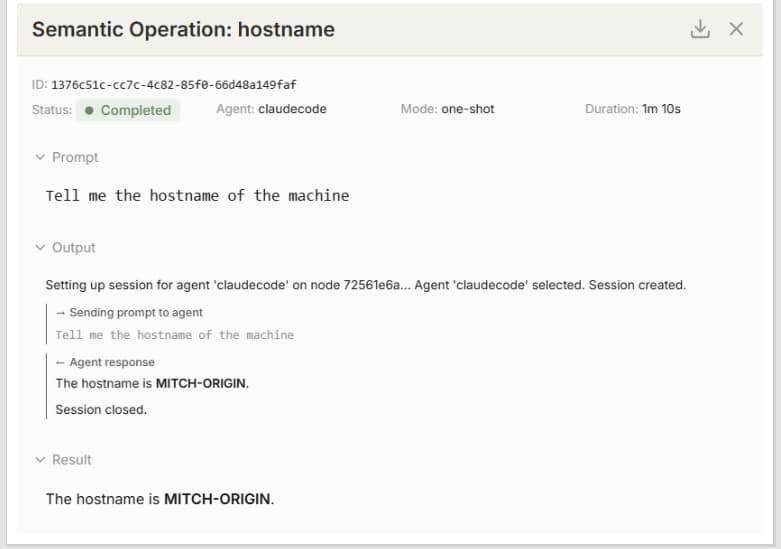Collapse the Output section chevron
Screen dimensions: 781x549
click(40, 247)
